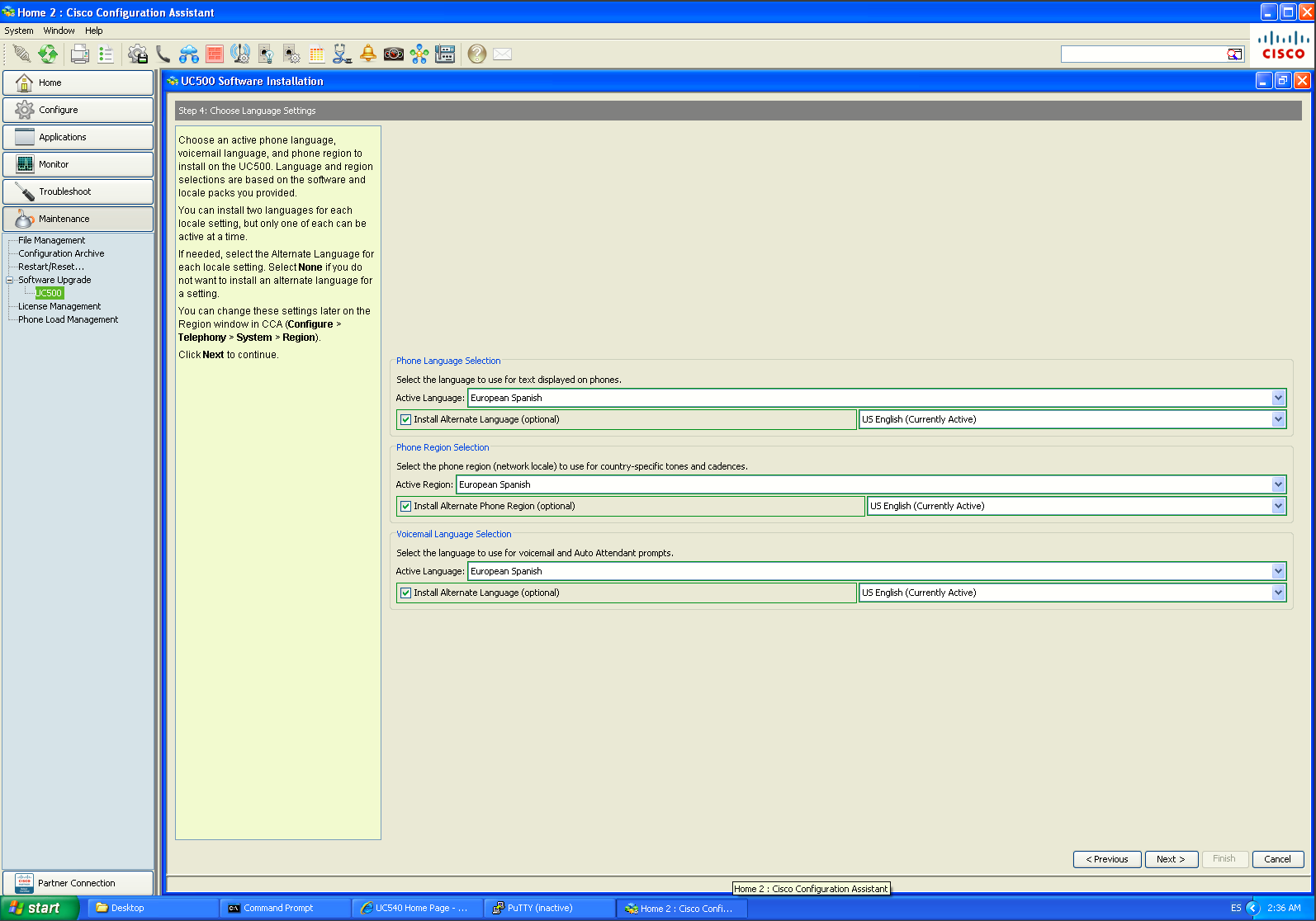Open the Configure navigation panel

coord(78,110)
